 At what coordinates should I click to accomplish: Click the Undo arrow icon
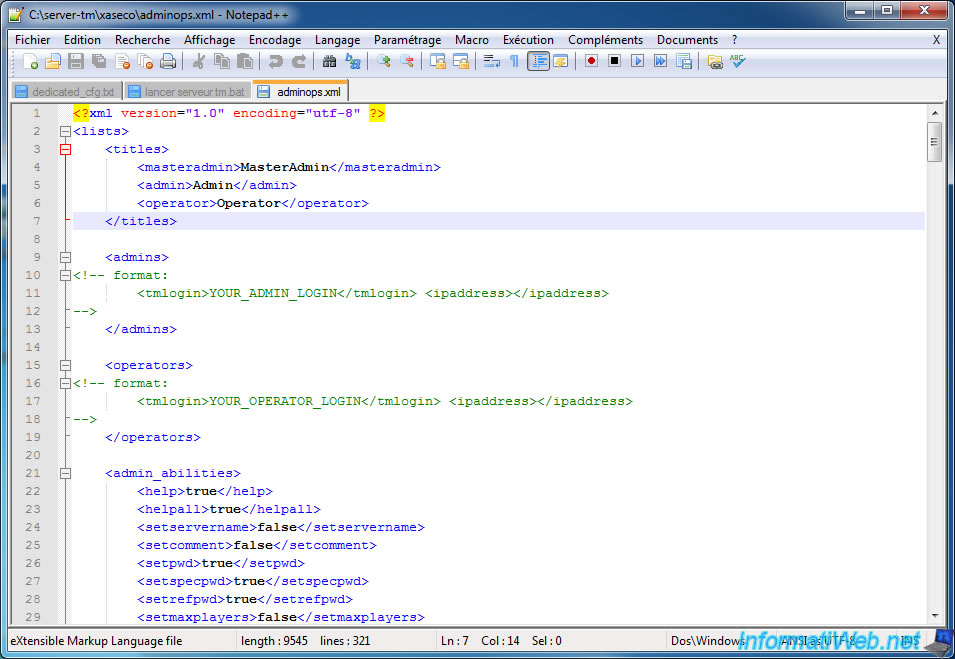pos(275,62)
